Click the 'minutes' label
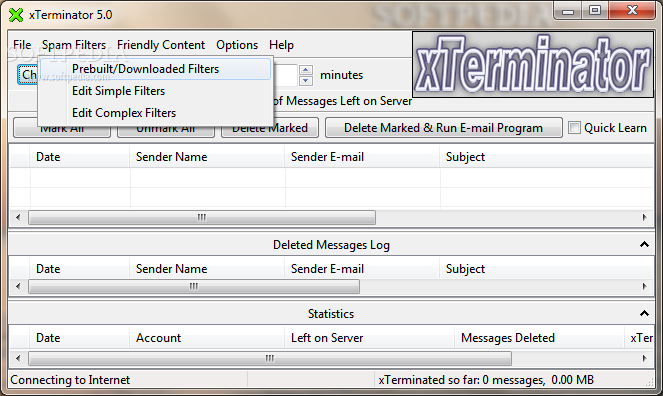Viewport: 663px width, 396px height. point(342,75)
